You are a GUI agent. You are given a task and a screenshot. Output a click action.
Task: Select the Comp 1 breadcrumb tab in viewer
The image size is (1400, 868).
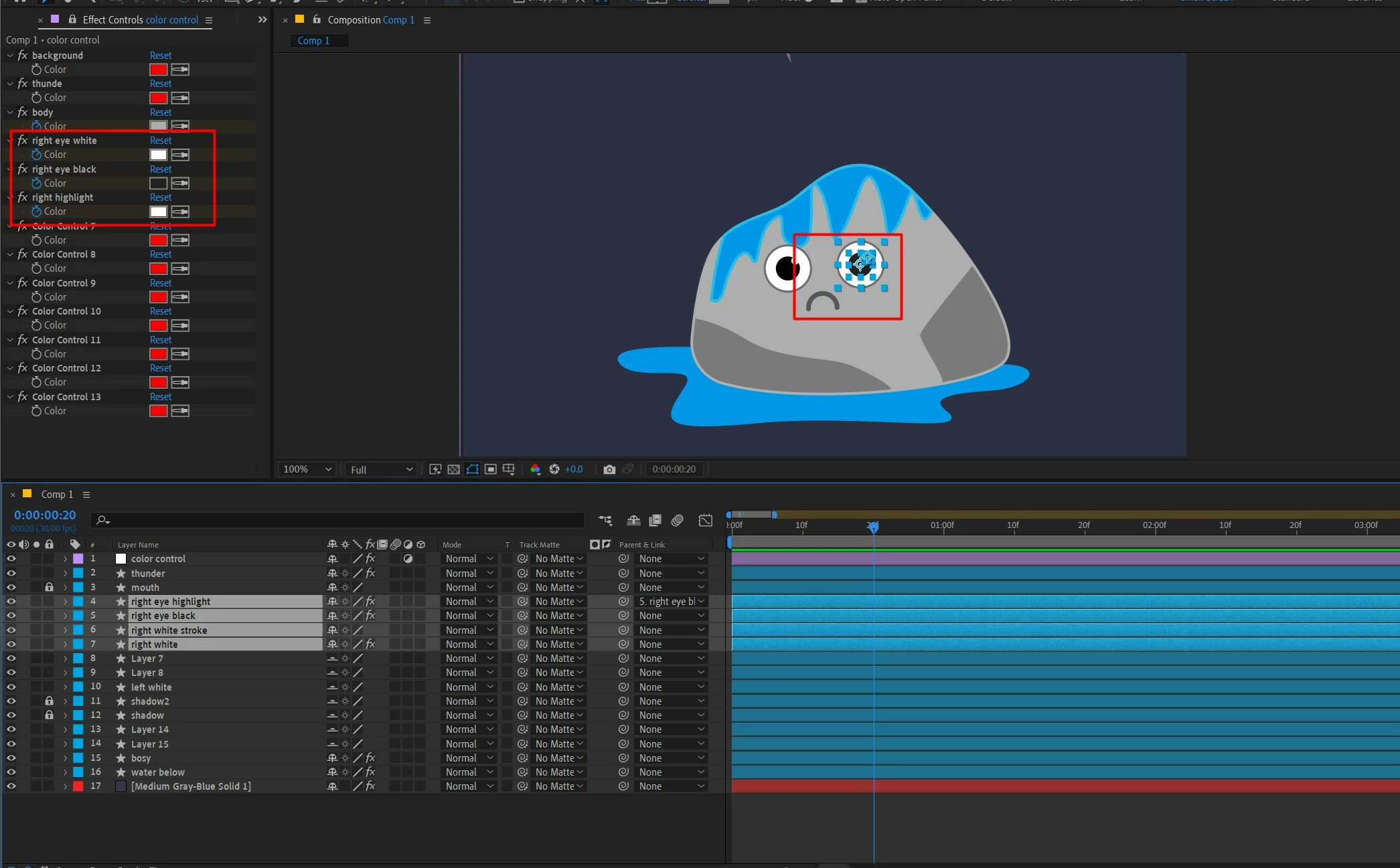click(313, 41)
